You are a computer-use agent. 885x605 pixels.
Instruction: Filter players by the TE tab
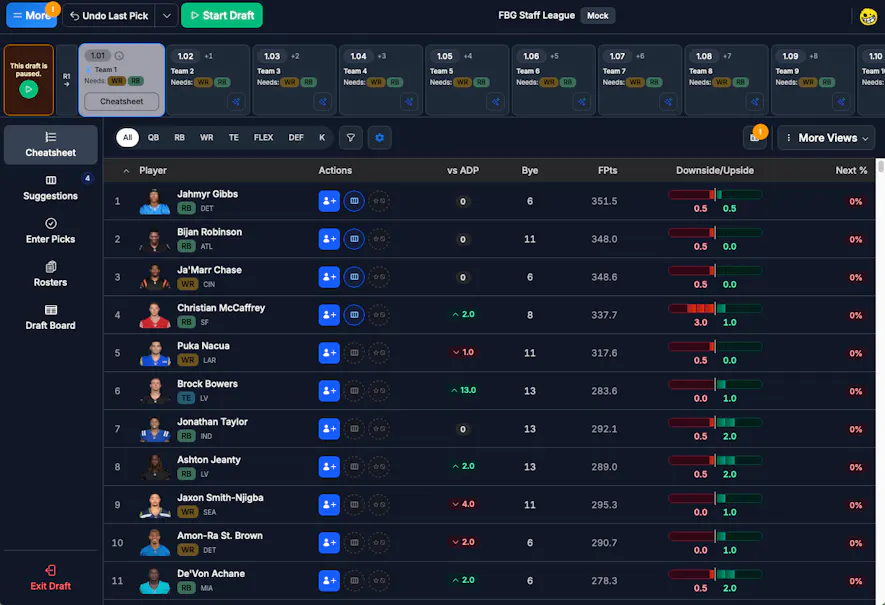[234, 138]
